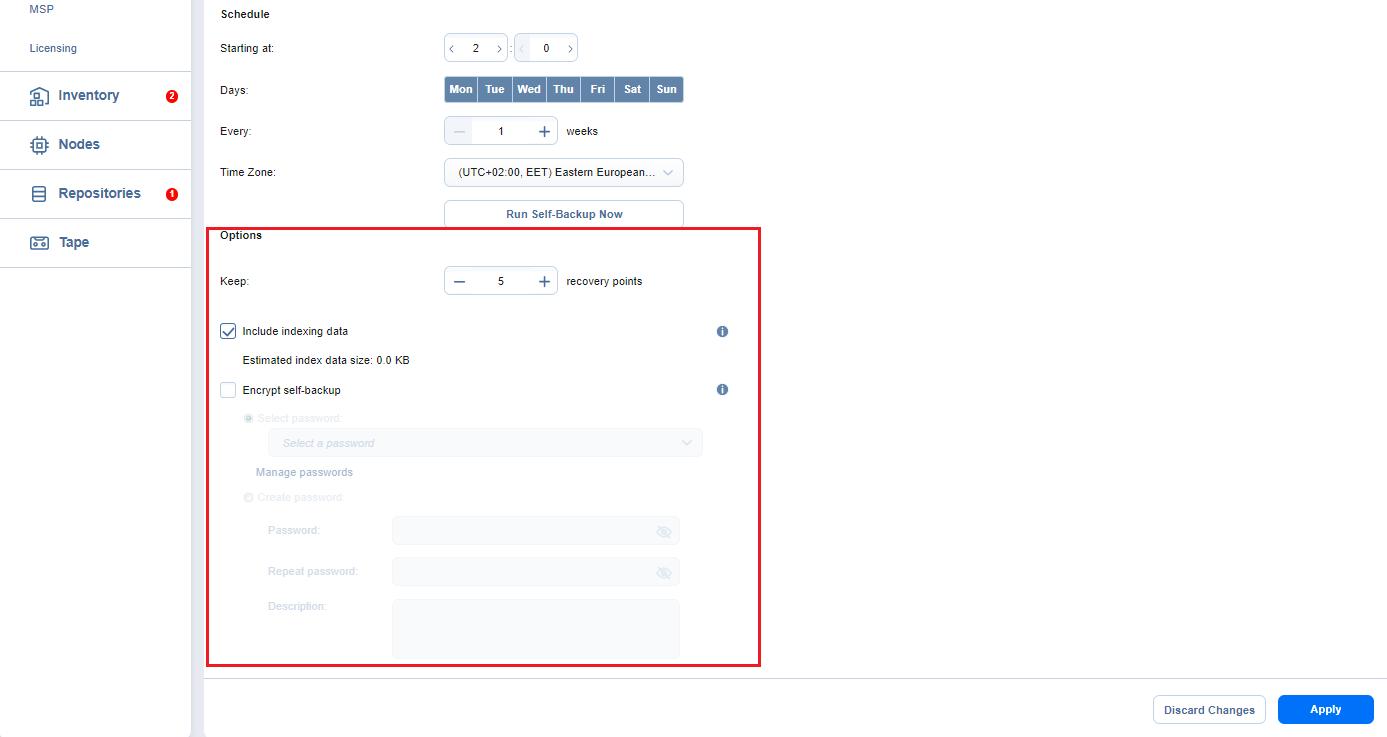This screenshot has height=737, width=1387.
Task: Click the Nodes chip icon
Action: 39,145
